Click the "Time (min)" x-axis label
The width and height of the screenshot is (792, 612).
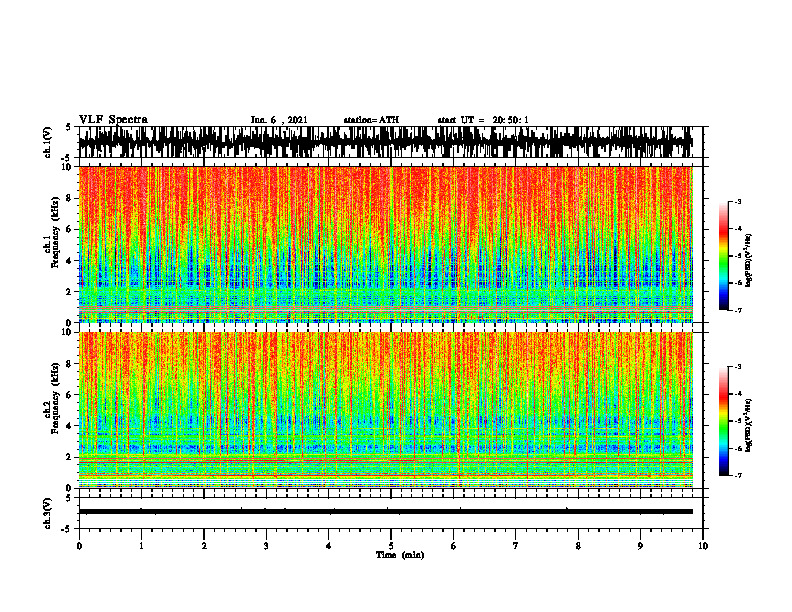click(x=400, y=555)
